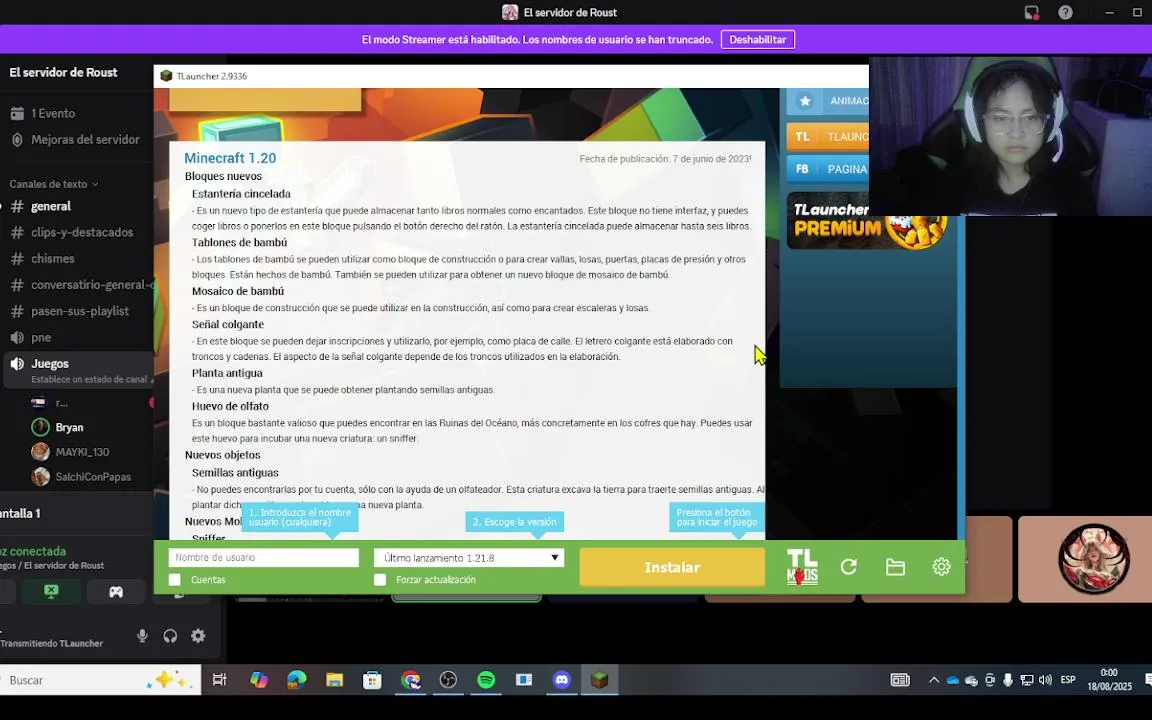The image size is (1152, 720).
Task: Click SalchiConPapas avatar icon
Action: [x=40, y=476]
